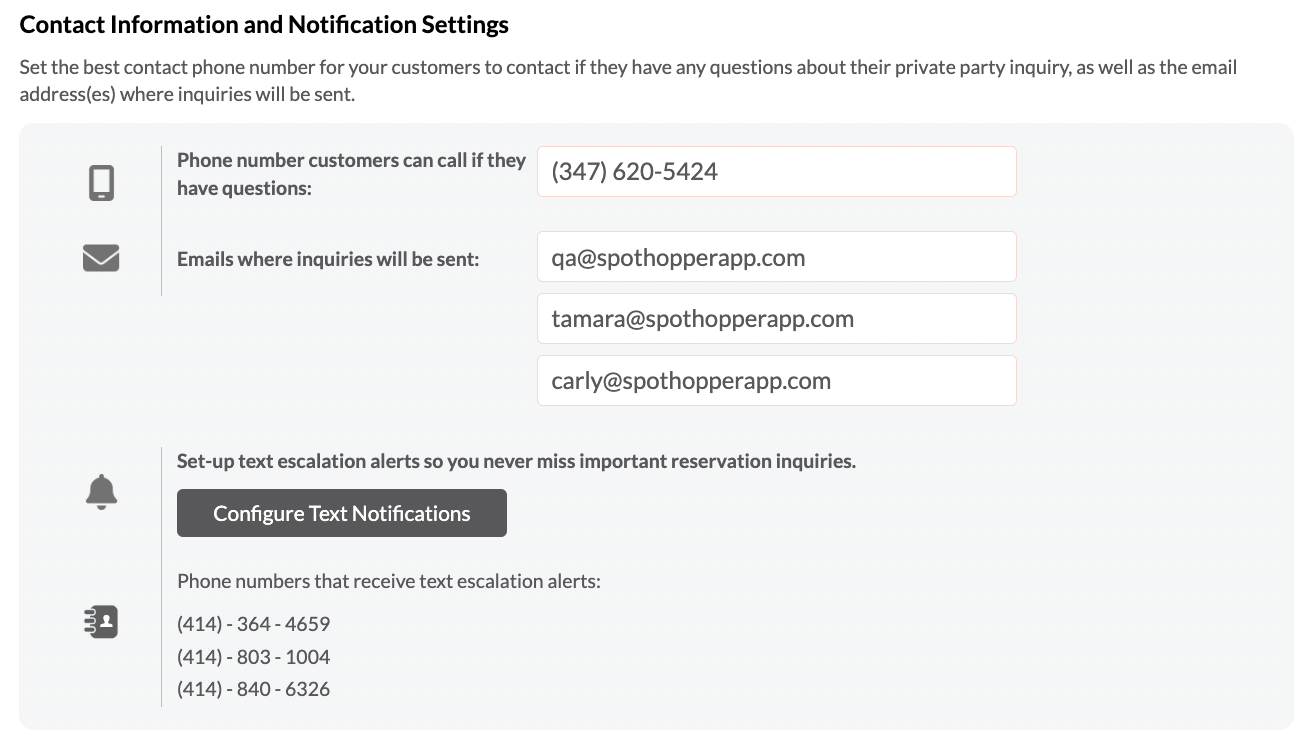Click the envelope email icon

tap(101, 258)
